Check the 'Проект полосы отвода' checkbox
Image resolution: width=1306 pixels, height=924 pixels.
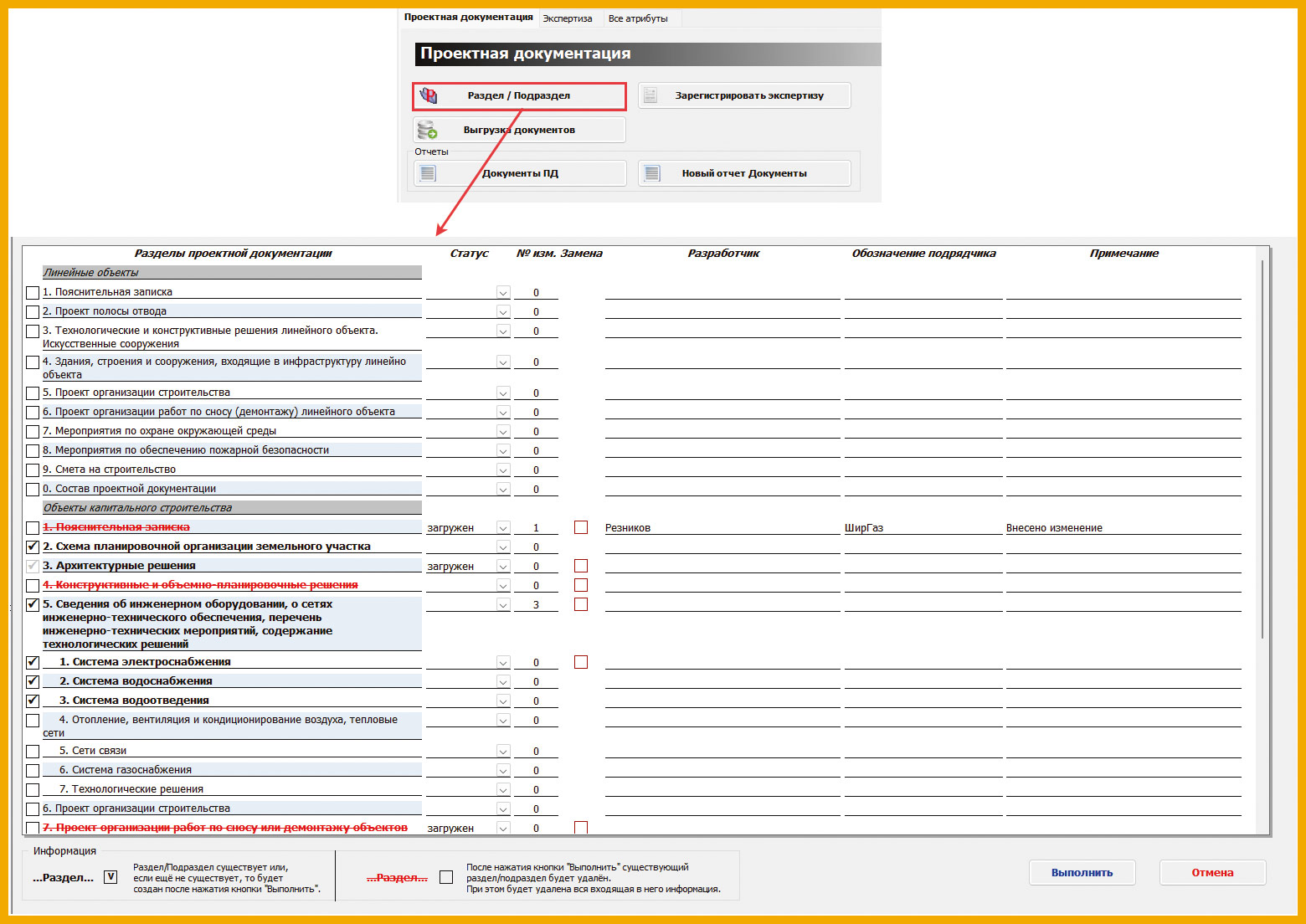point(33,312)
